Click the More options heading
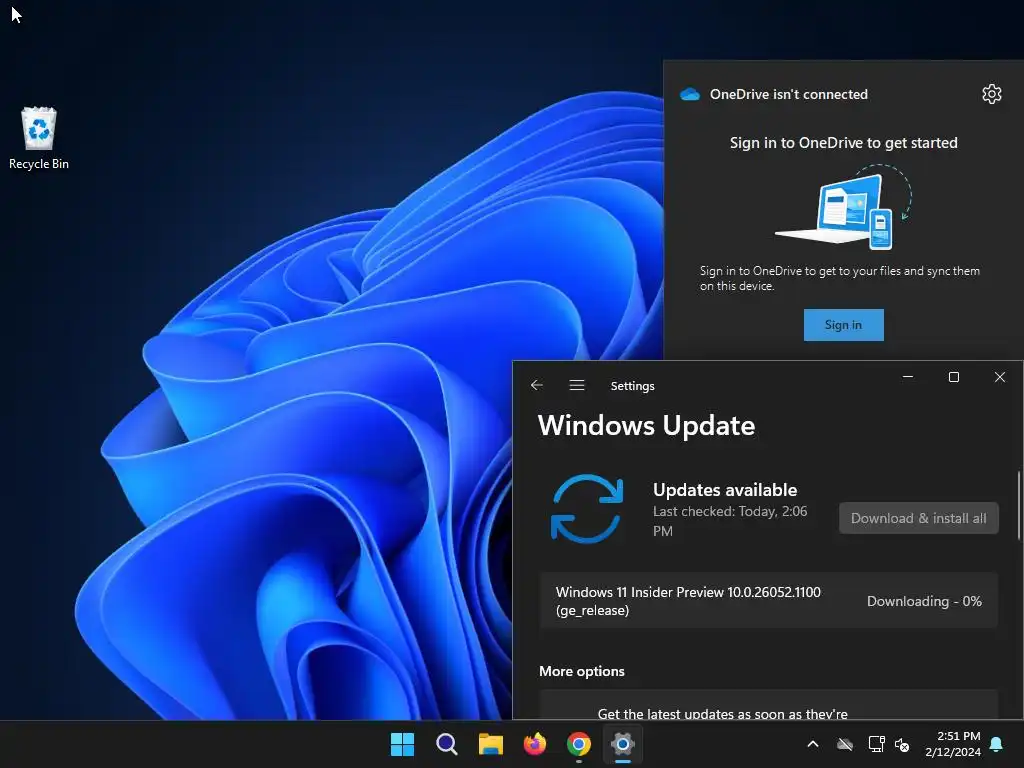The width and height of the screenshot is (1024, 768). coord(581,671)
